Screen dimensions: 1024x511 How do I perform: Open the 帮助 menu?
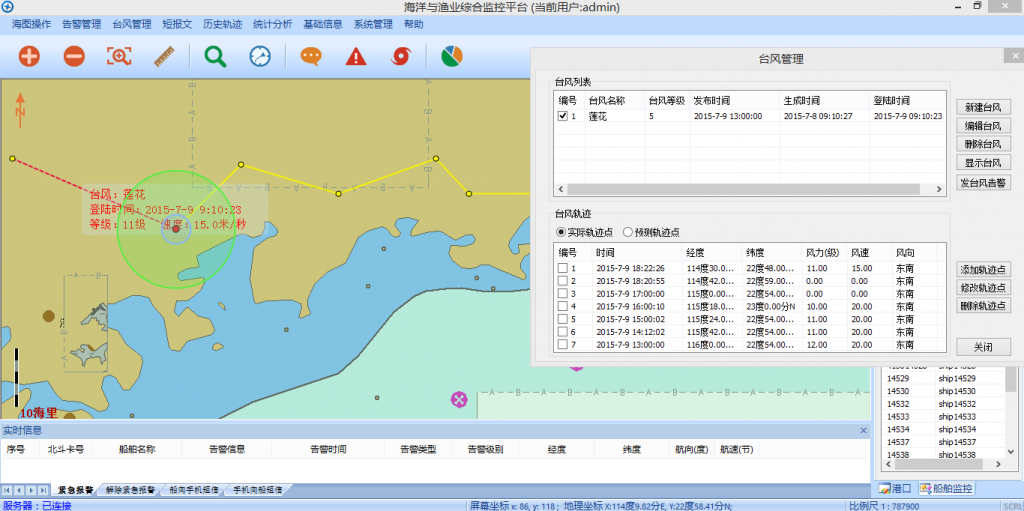tap(413, 25)
